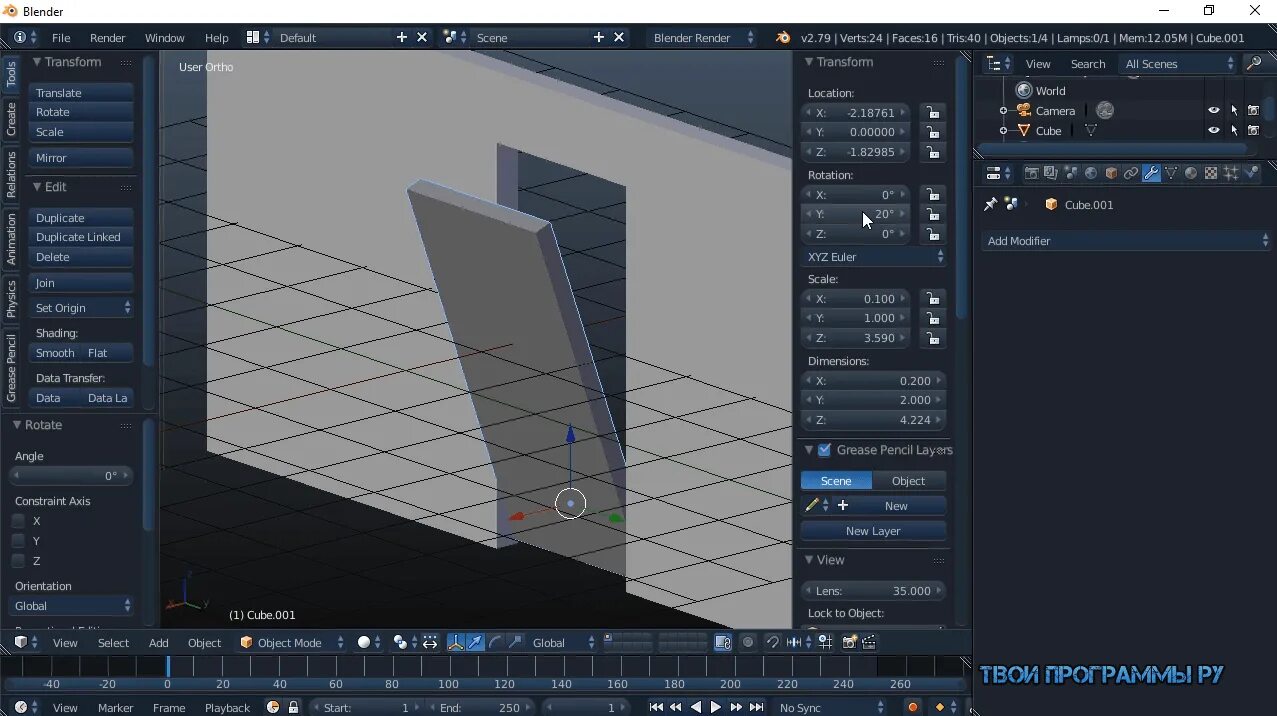Open the mesh Data triangle properties tab

[1171, 173]
